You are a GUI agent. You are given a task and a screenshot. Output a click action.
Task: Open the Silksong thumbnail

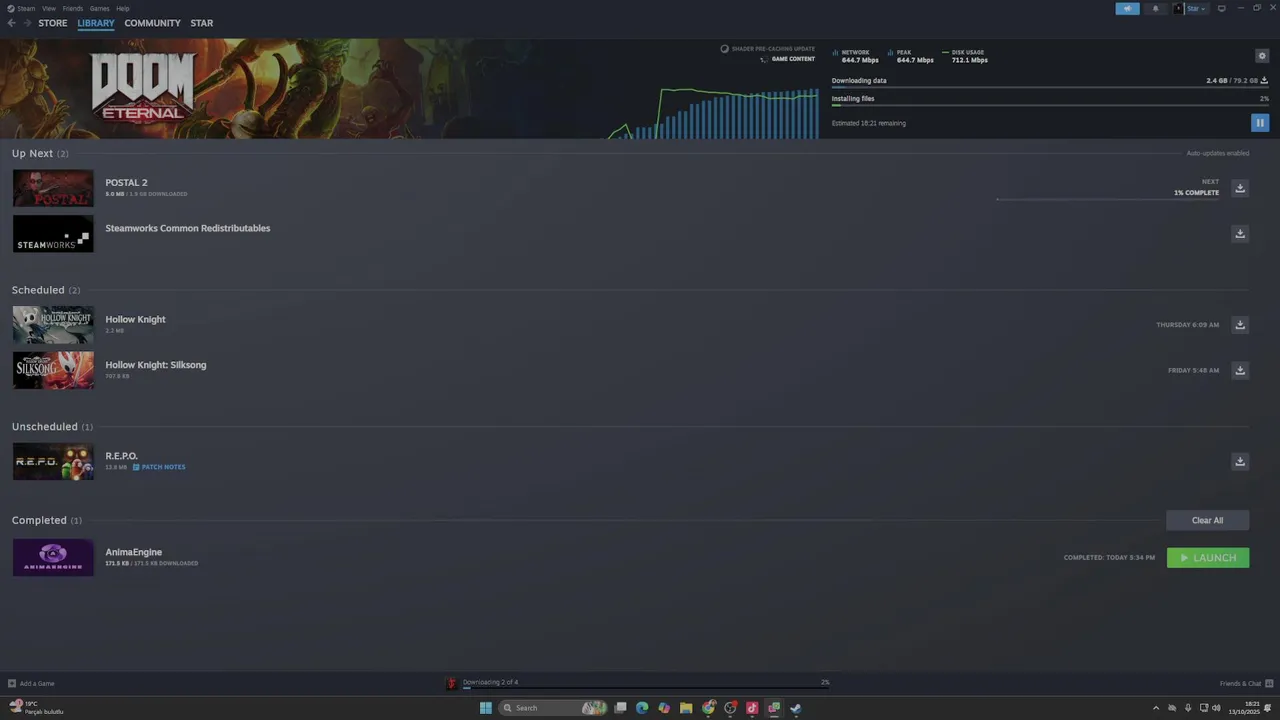click(53, 370)
